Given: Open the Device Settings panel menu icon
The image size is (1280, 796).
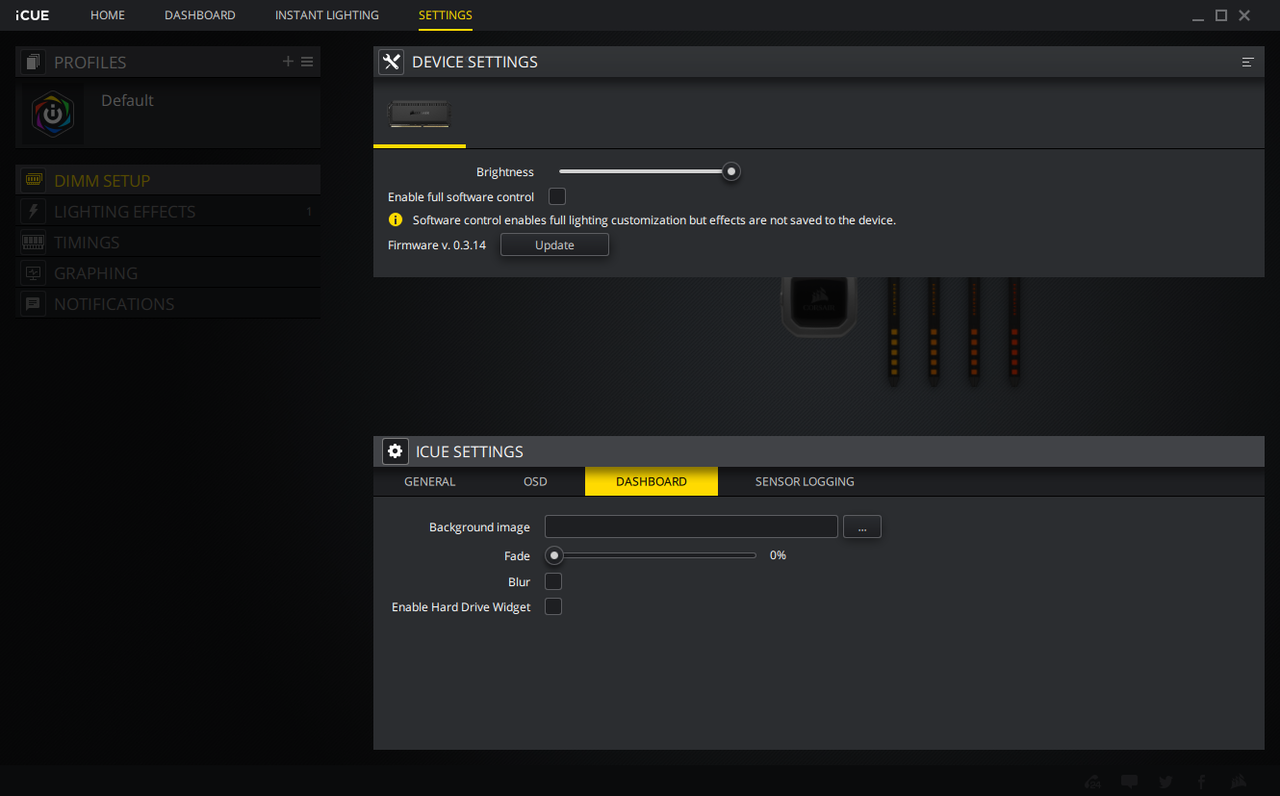Looking at the screenshot, I should point(1248,62).
